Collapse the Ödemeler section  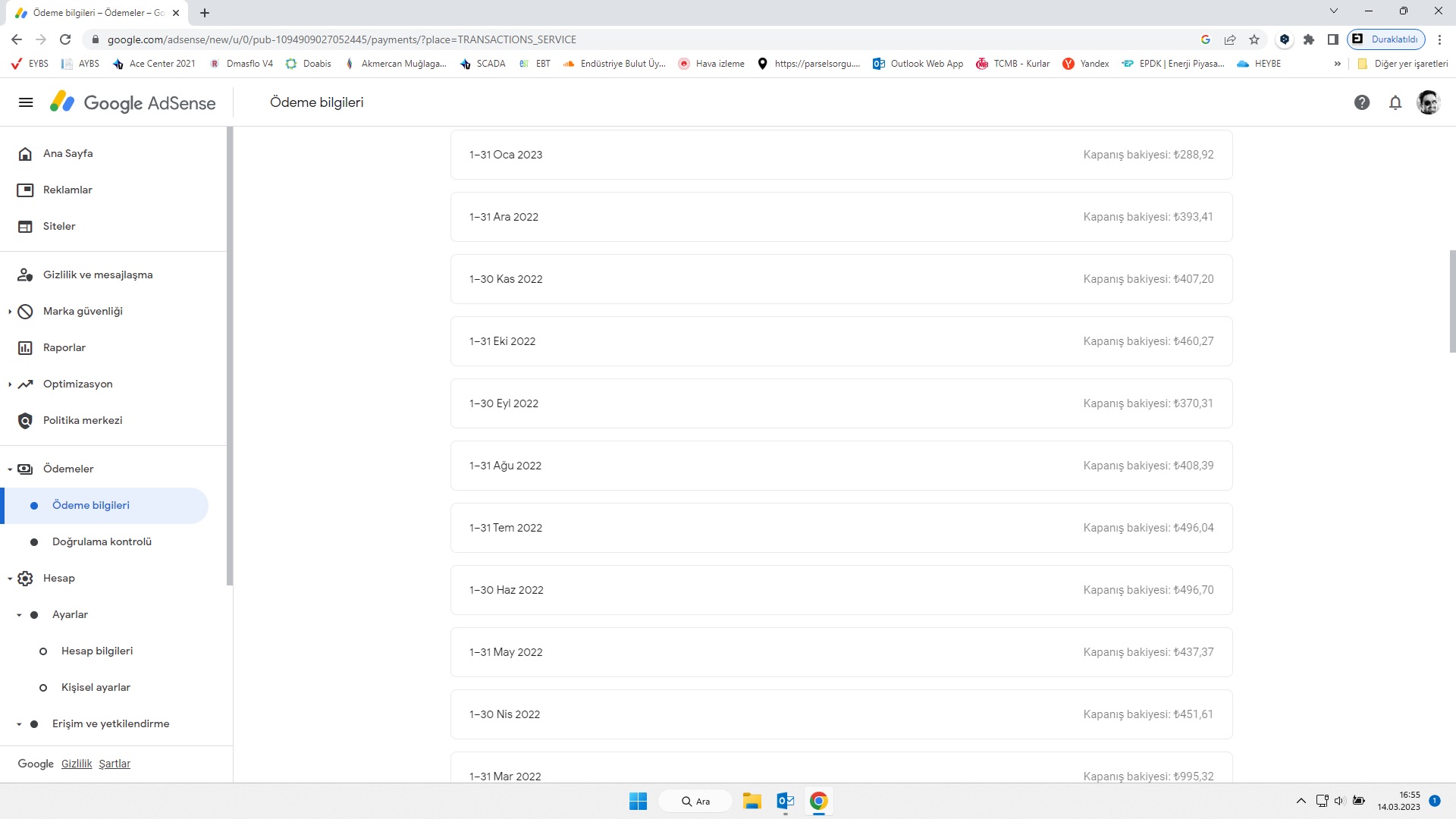10,469
